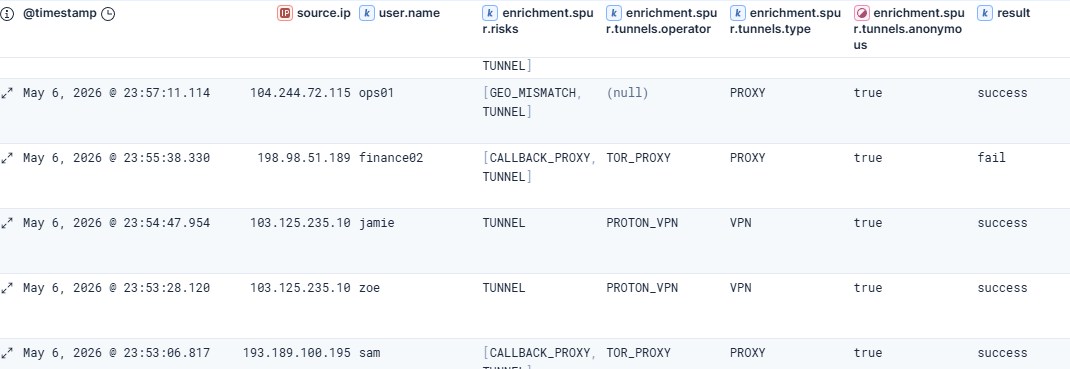Image resolution: width=1070 pixels, height=369 pixels.
Task: Click user name sam
Action: [369, 353]
